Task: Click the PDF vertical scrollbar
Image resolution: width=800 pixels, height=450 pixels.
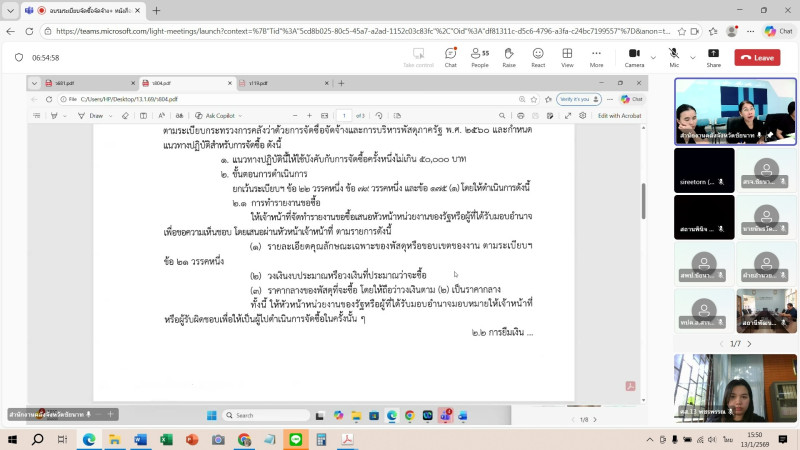Action: 643,200
